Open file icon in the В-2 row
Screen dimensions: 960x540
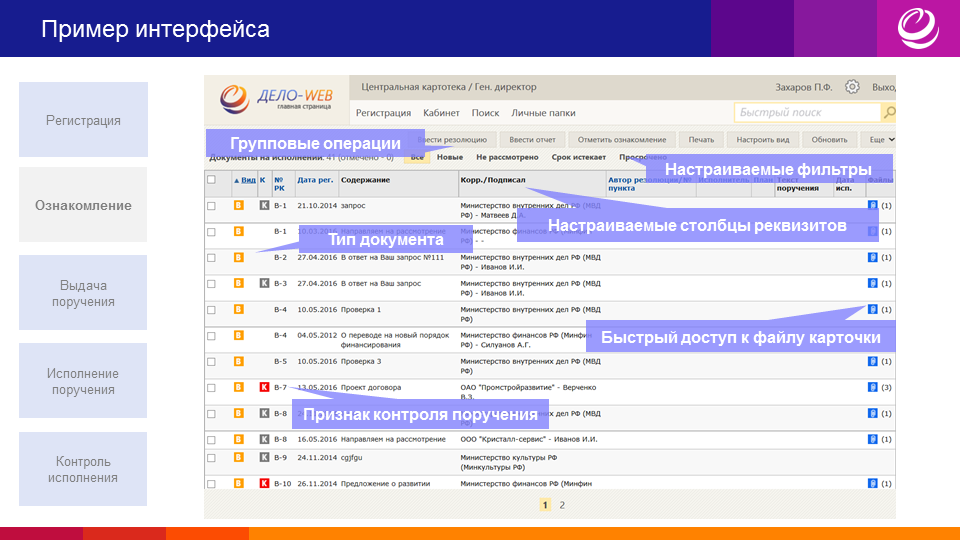pyautogui.click(x=872, y=257)
